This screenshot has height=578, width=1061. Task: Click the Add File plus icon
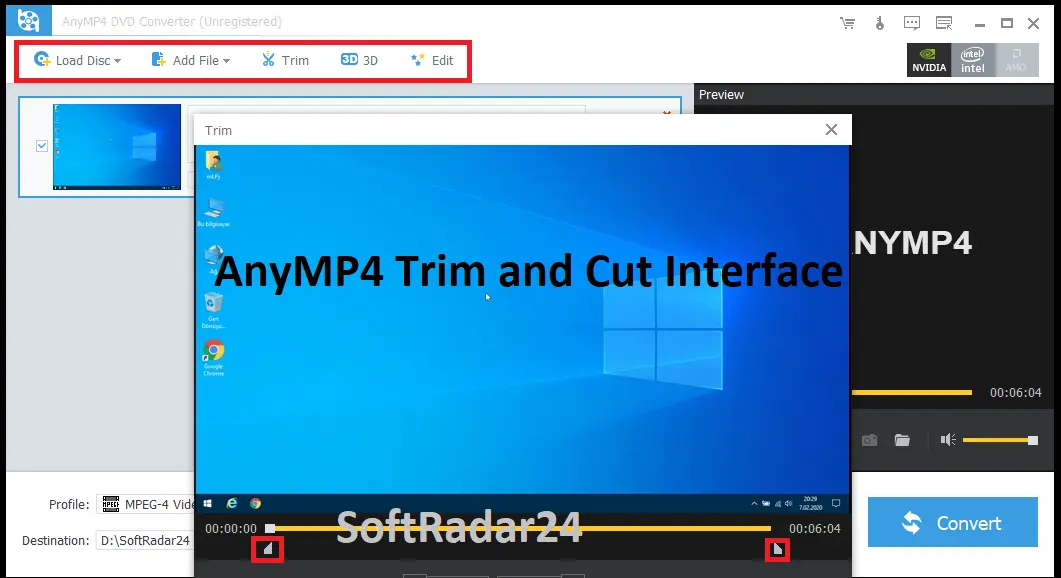158,60
